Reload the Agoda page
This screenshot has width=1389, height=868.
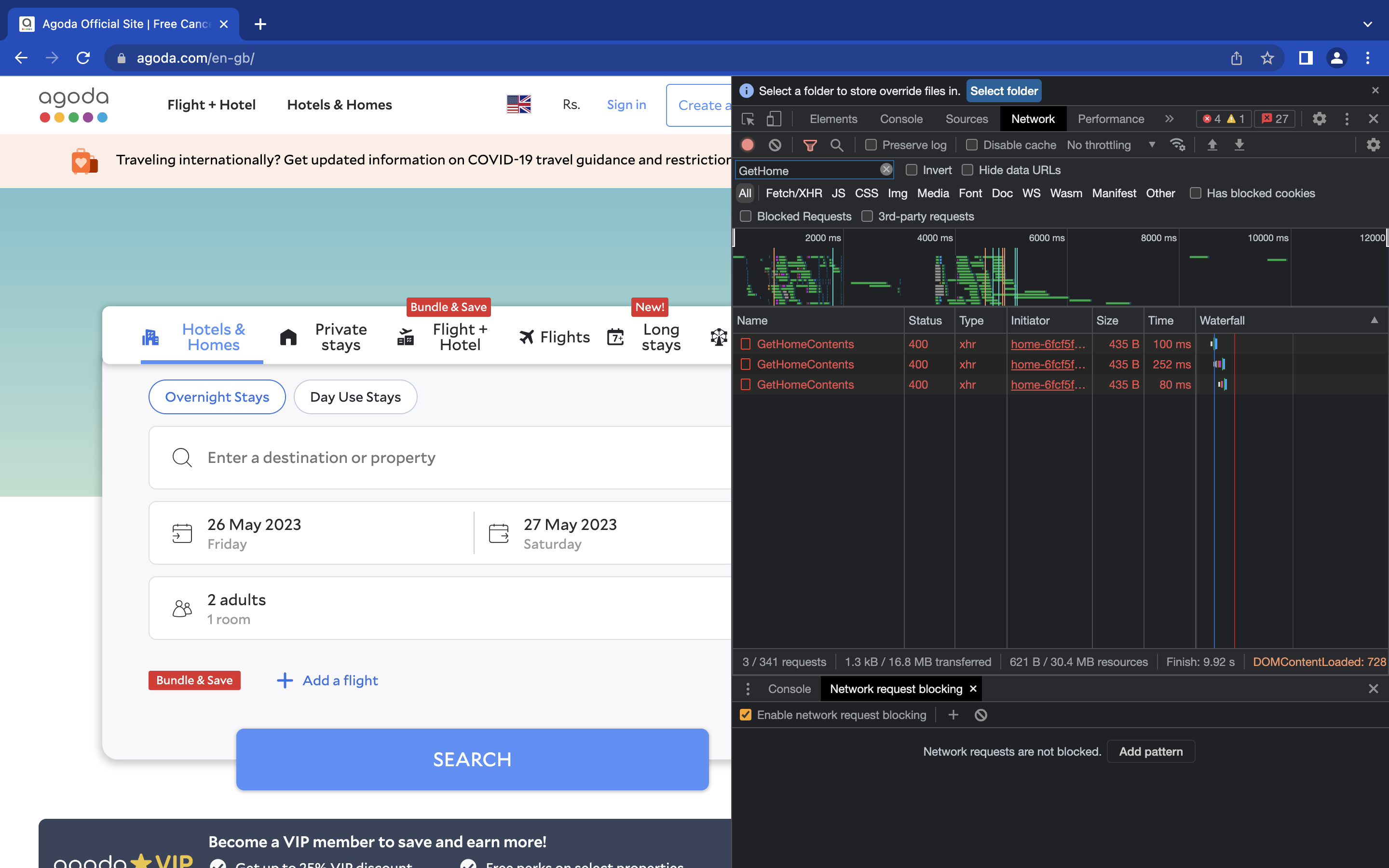(x=83, y=58)
